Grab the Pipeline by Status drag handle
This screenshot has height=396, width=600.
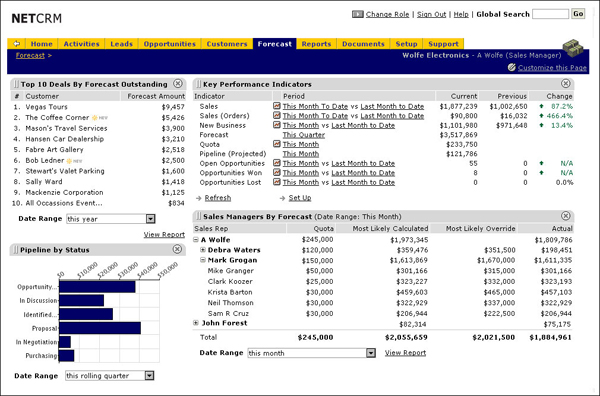pyautogui.click(x=16, y=249)
